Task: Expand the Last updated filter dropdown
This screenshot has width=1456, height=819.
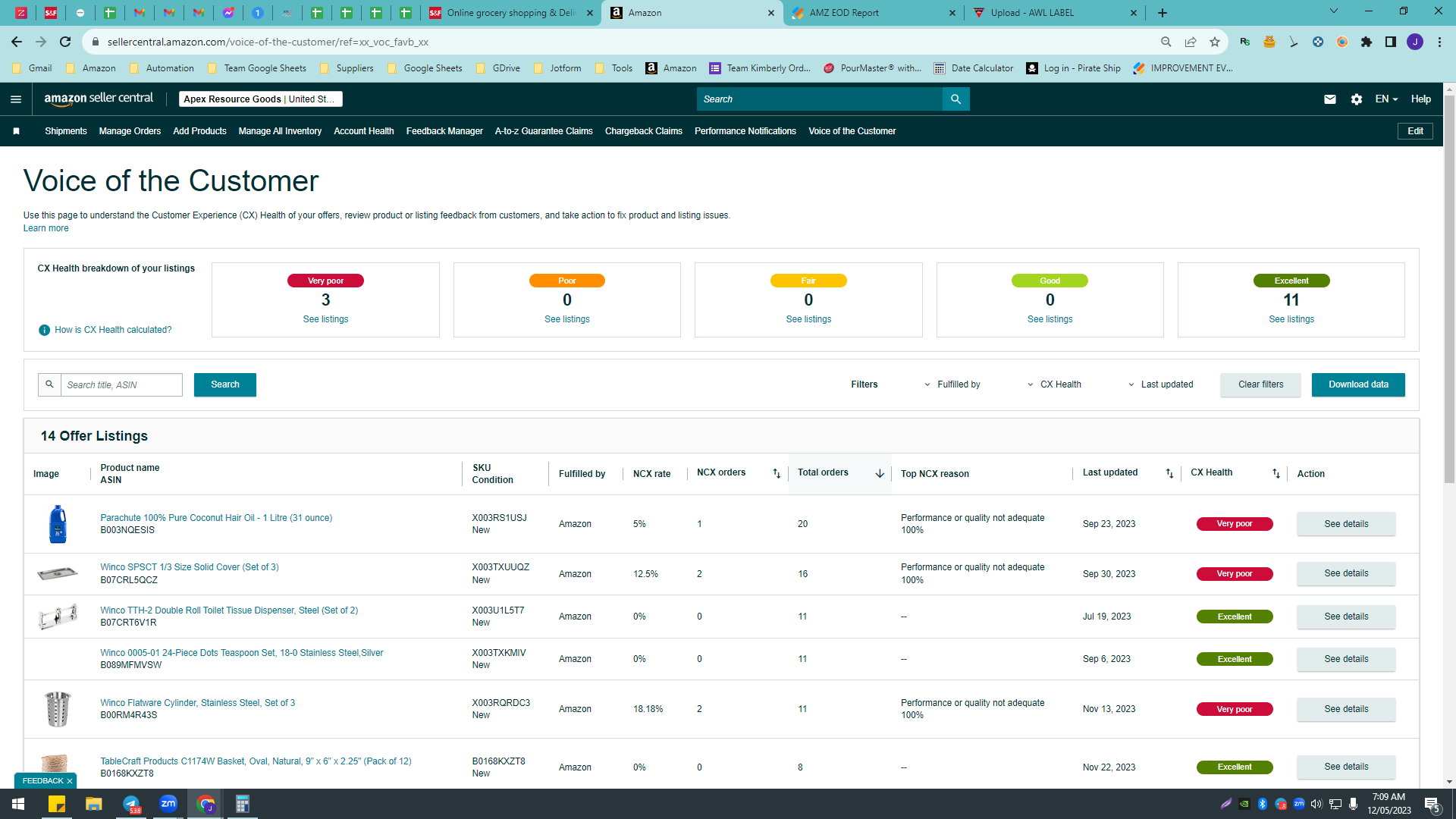Action: (x=1160, y=384)
